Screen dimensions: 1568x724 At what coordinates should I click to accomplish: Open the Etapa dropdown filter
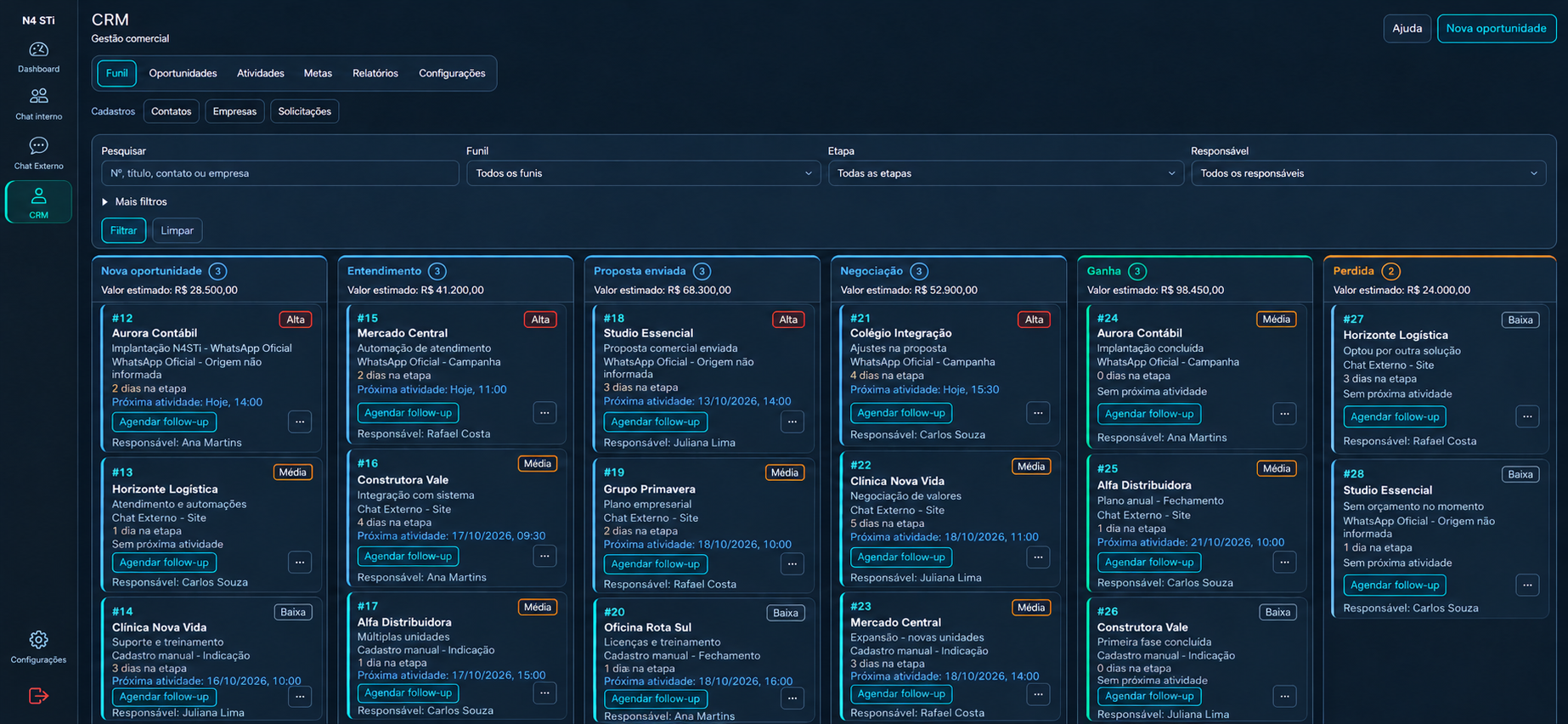click(1006, 173)
